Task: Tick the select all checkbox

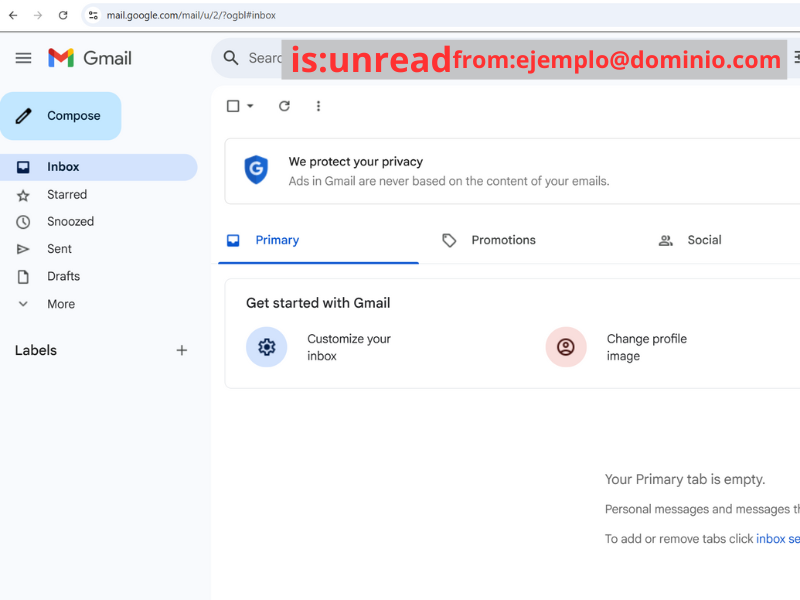Action: (233, 106)
